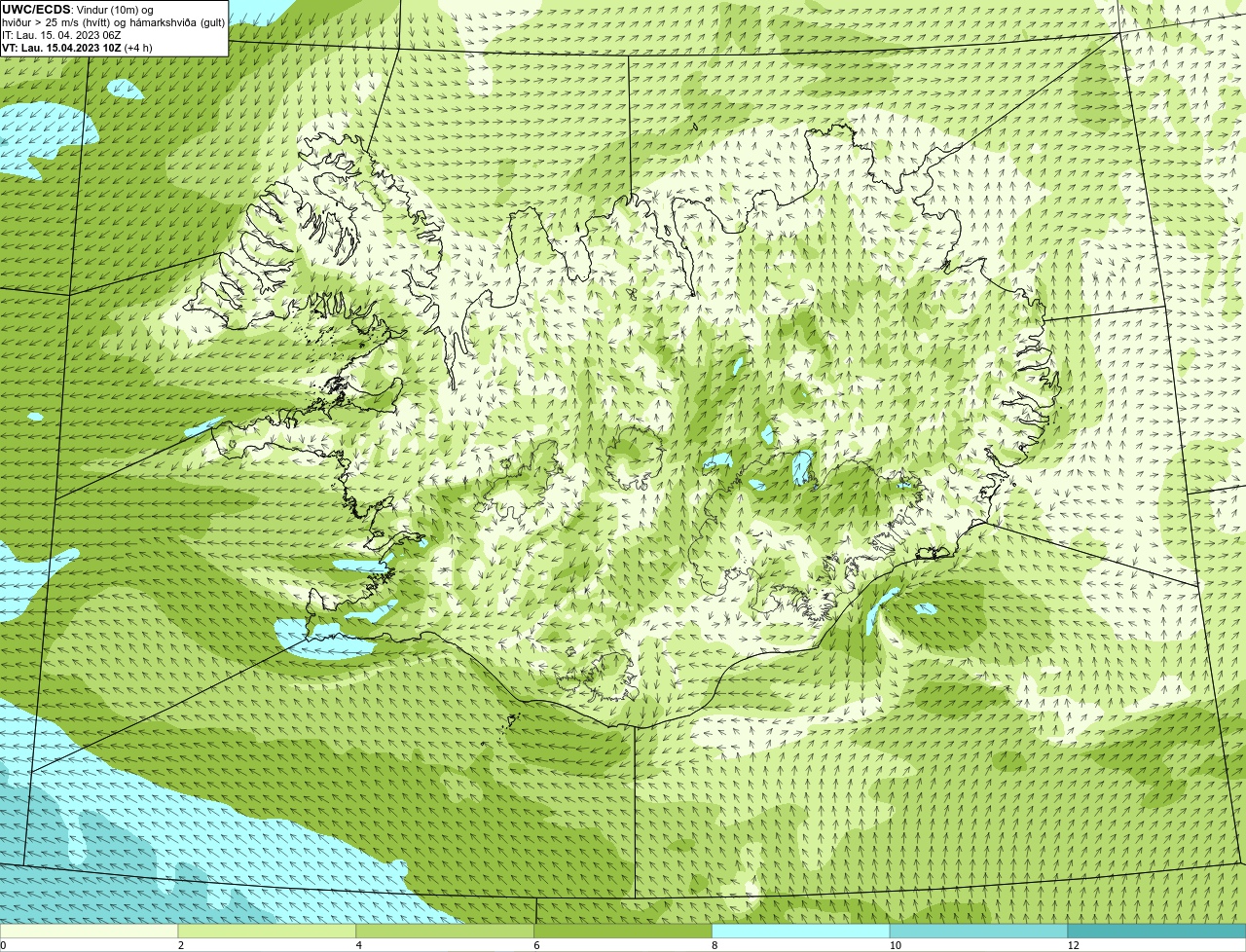Click the light green 2–4 legend swatch
Image resolution: width=1246 pixels, height=952 pixels.
coord(267,932)
